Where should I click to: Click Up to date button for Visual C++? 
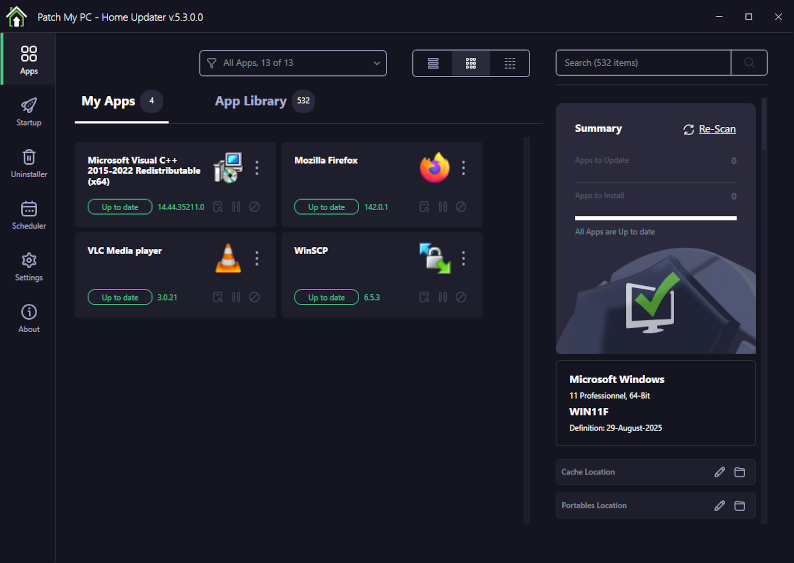pyautogui.click(x=120, y=207)
